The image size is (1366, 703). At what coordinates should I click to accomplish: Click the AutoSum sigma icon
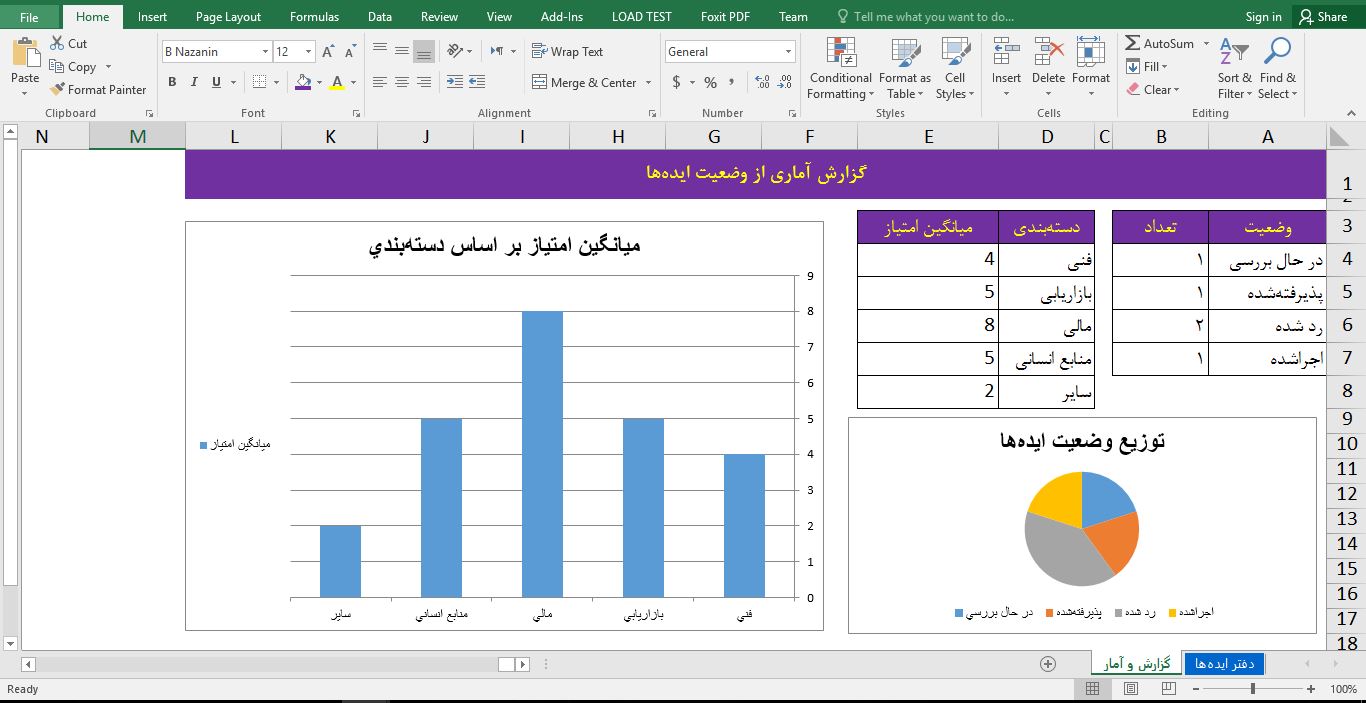click(1133, 43)
